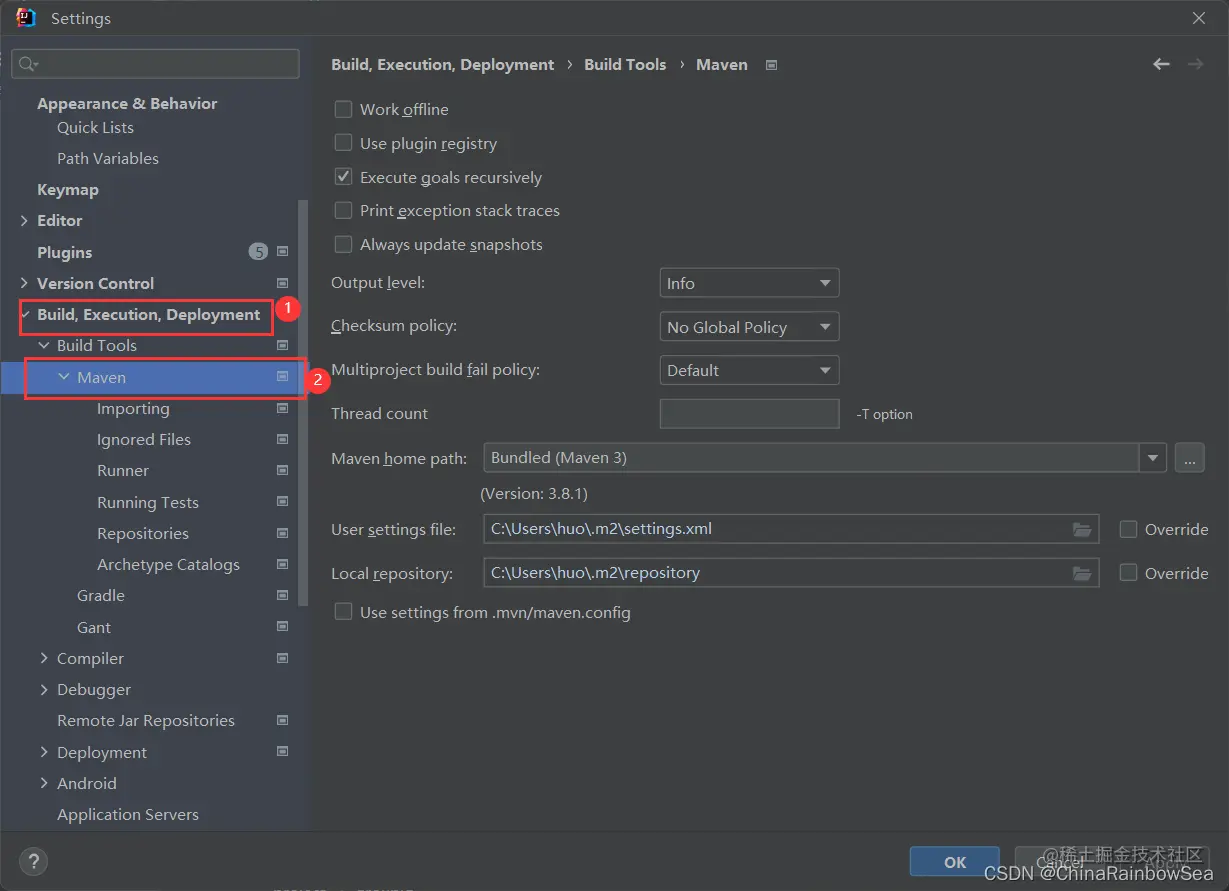
Task: Click project-level icon beside Compiler
Action: pyautogui.click(x=283, y=658)
